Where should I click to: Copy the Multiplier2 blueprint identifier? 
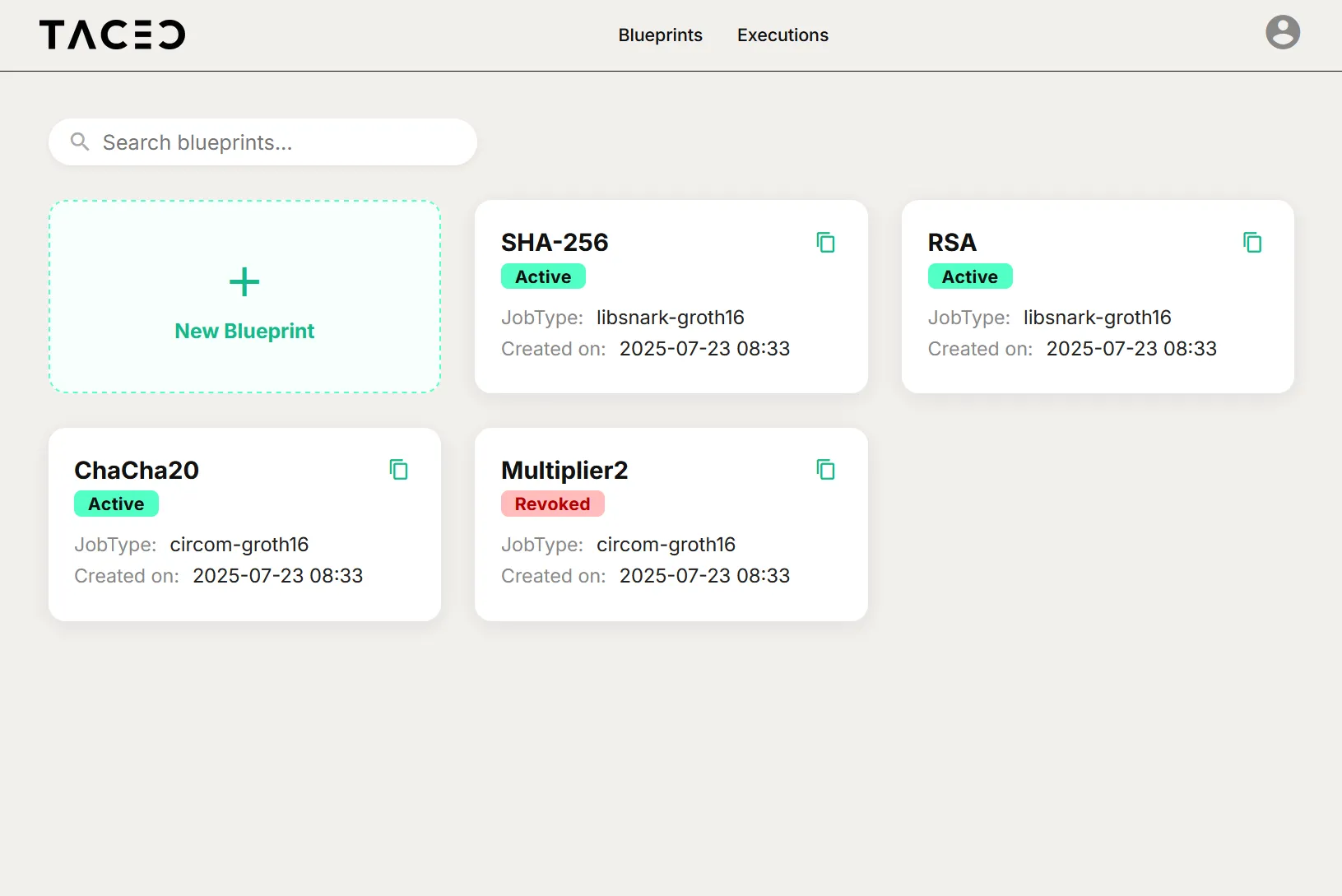coord(826,469)
